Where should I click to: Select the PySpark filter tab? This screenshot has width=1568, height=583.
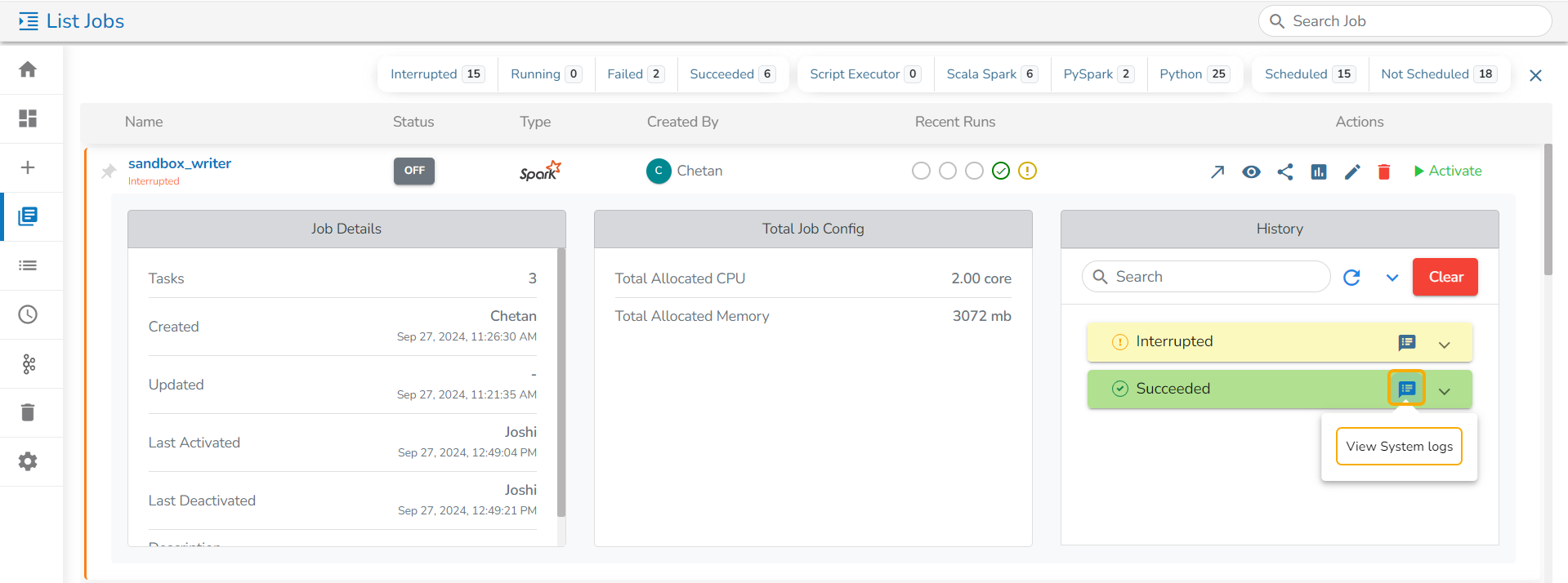point(1099,74)
